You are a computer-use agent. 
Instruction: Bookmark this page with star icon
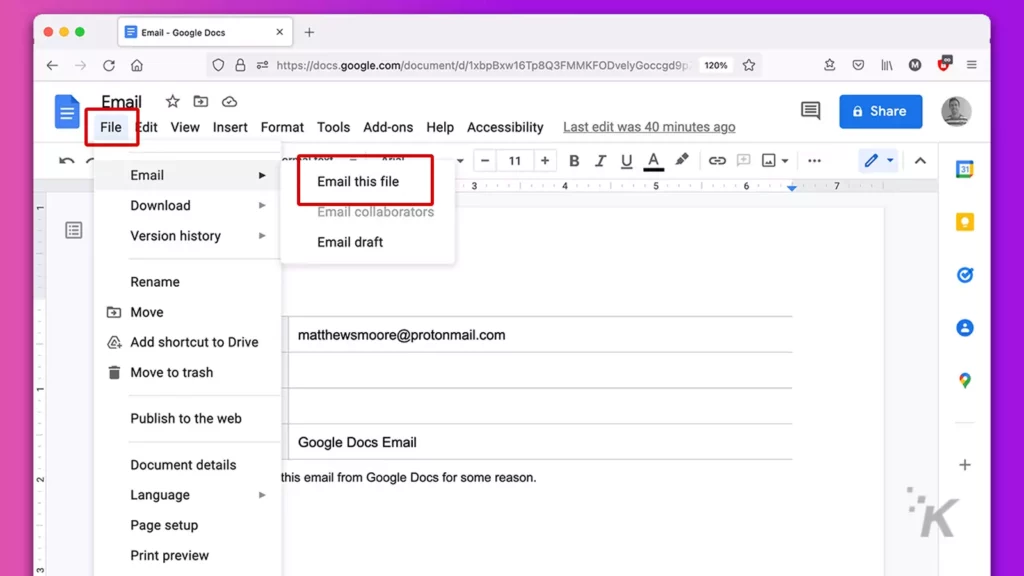(749, 65)
